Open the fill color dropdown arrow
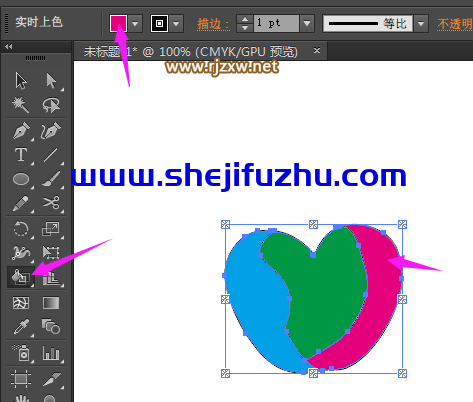Image resolution: width=473 pixels, height=402 pixels. [x=135, y=24]
